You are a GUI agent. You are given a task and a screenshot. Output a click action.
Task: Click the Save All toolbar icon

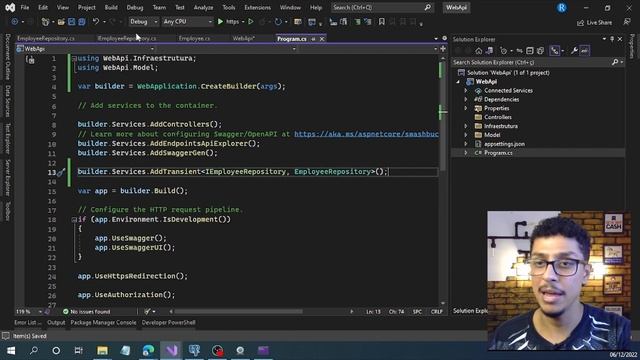(x=82, y=22)
